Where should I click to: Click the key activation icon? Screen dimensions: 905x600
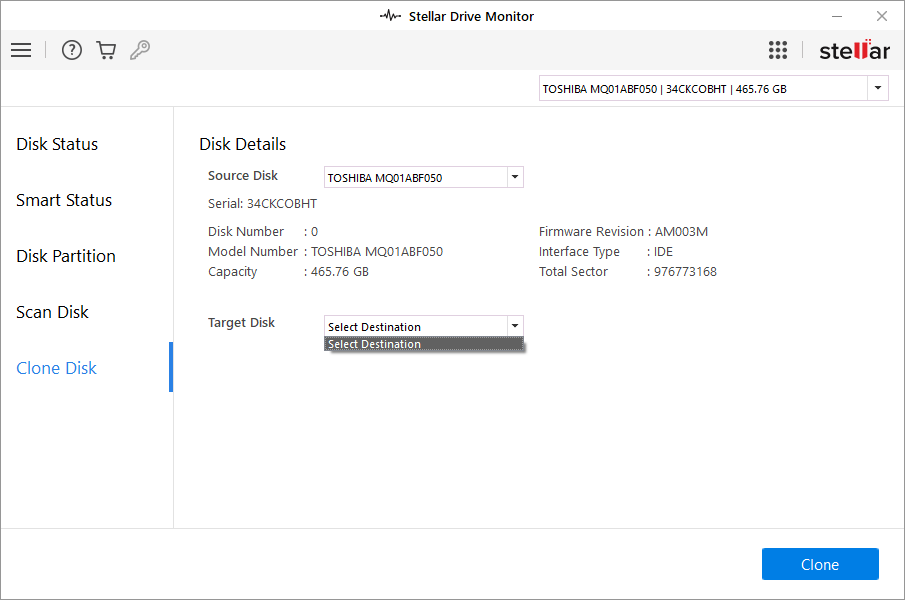click(x=140, y=50)
